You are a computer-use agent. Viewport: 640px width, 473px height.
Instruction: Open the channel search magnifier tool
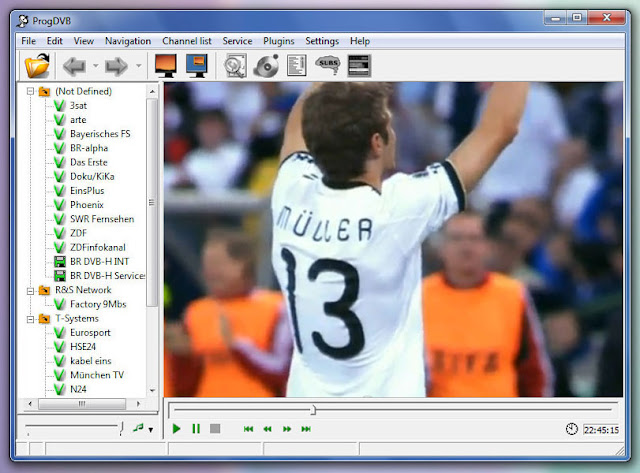pos(236,65)
